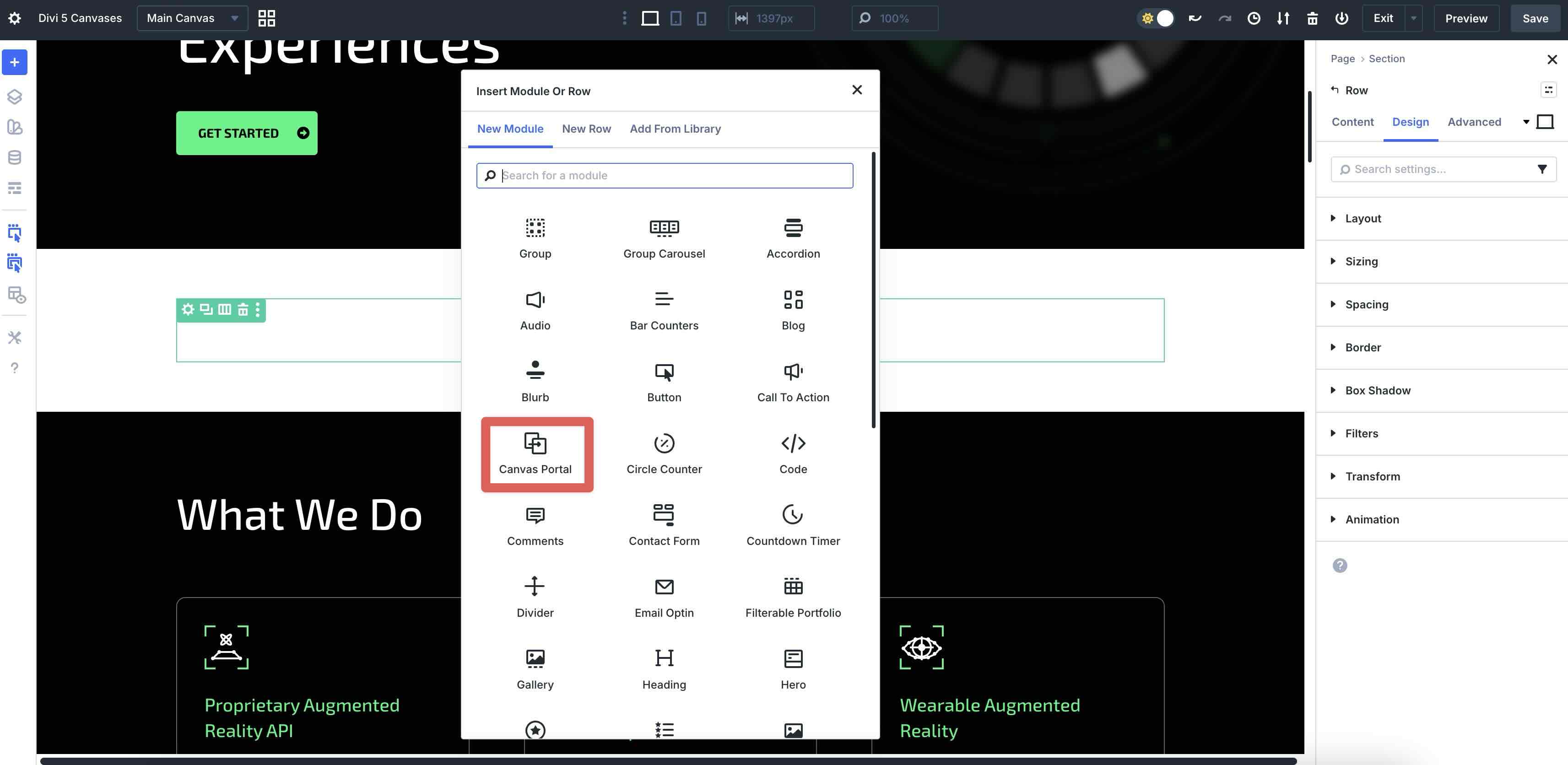Undo the last change
Screen dimensions: 1568x765
click(x=1195, y=18)
